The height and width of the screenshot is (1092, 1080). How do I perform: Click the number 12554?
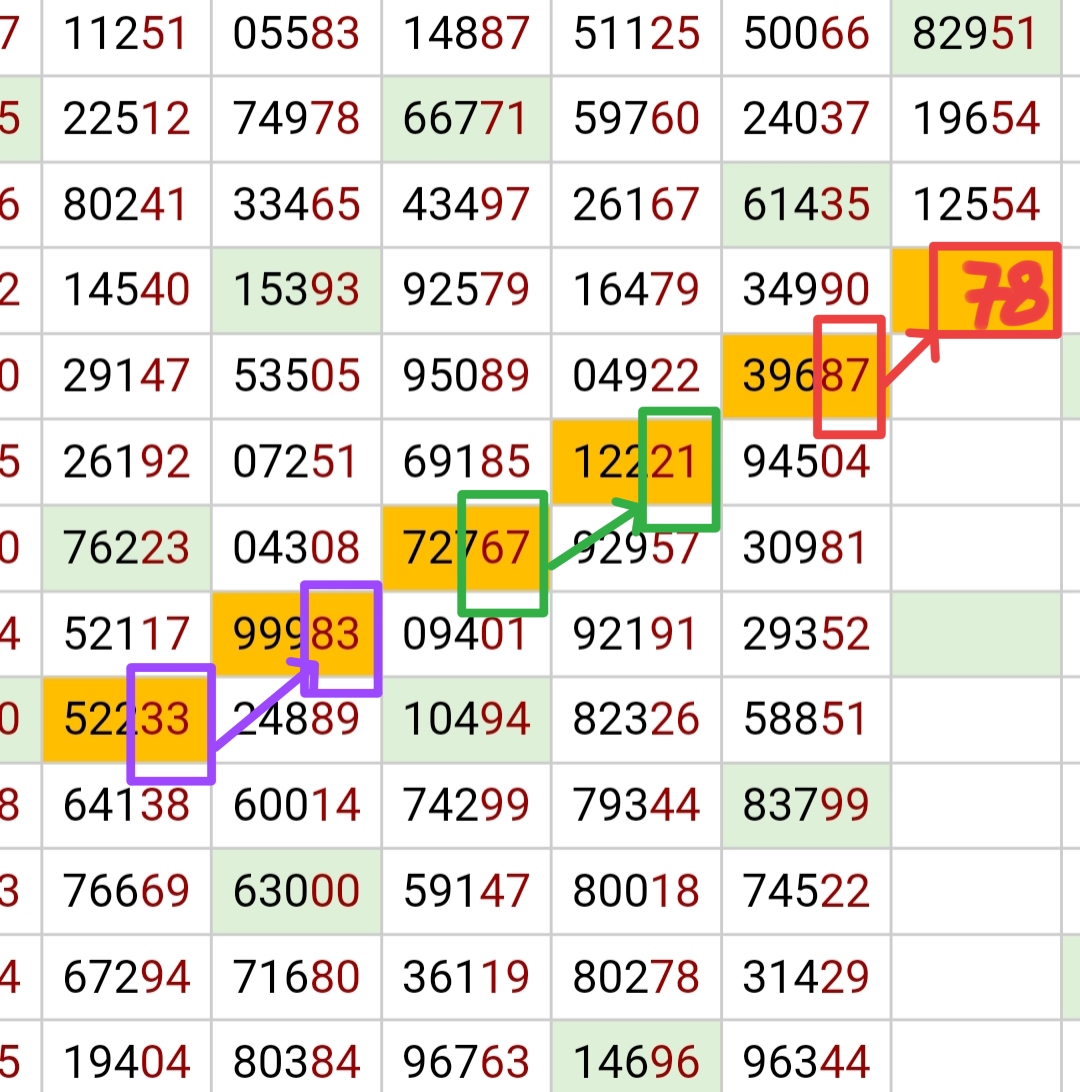976,205
